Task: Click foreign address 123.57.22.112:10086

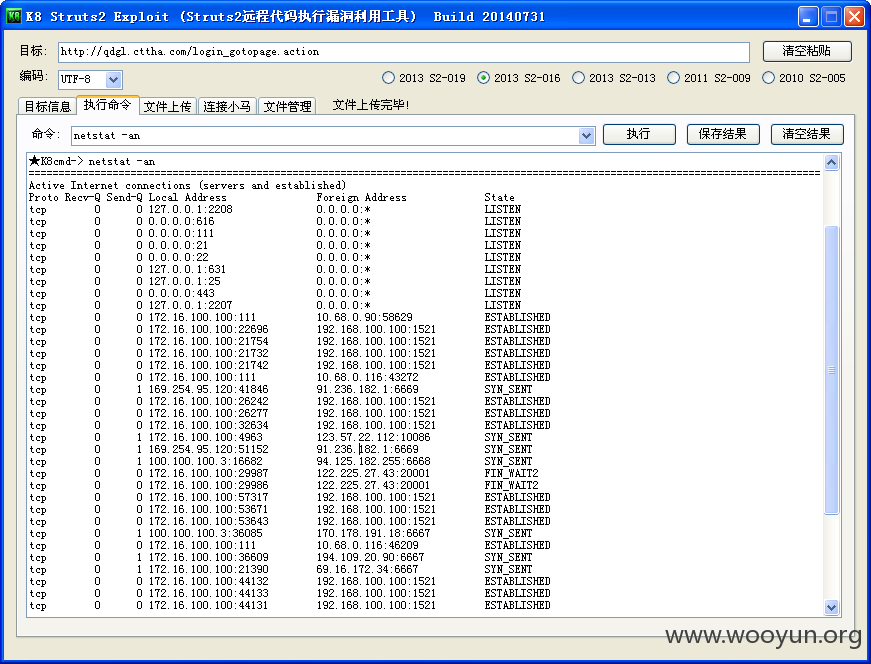Action: [x=373, y=437]
